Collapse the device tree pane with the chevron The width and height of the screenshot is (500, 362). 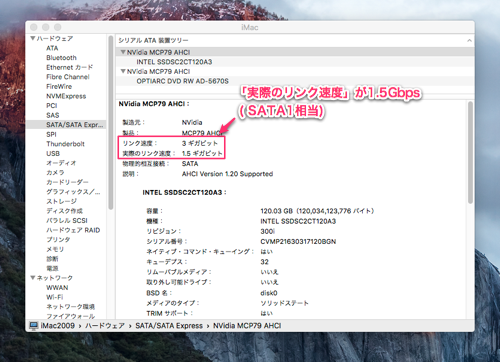click(x=469, y=41)
